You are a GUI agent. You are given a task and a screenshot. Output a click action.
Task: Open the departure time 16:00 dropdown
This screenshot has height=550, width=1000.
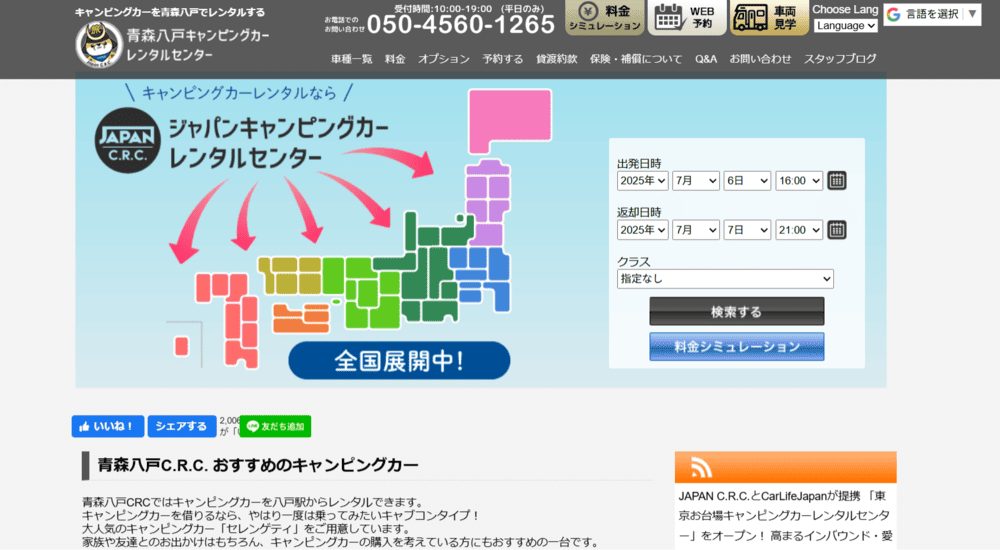(x=799, y=181)
